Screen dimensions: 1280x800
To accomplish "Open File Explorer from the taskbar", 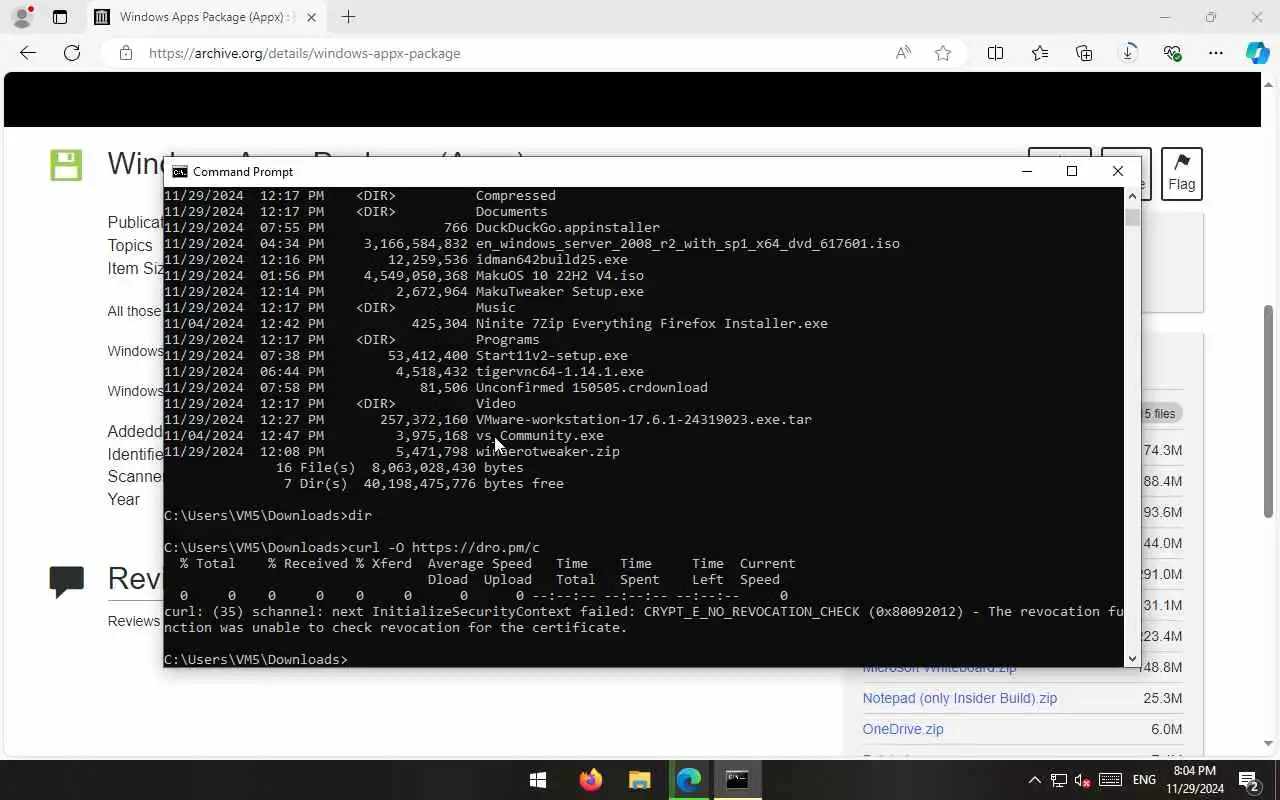I will (x=640, y=780).
